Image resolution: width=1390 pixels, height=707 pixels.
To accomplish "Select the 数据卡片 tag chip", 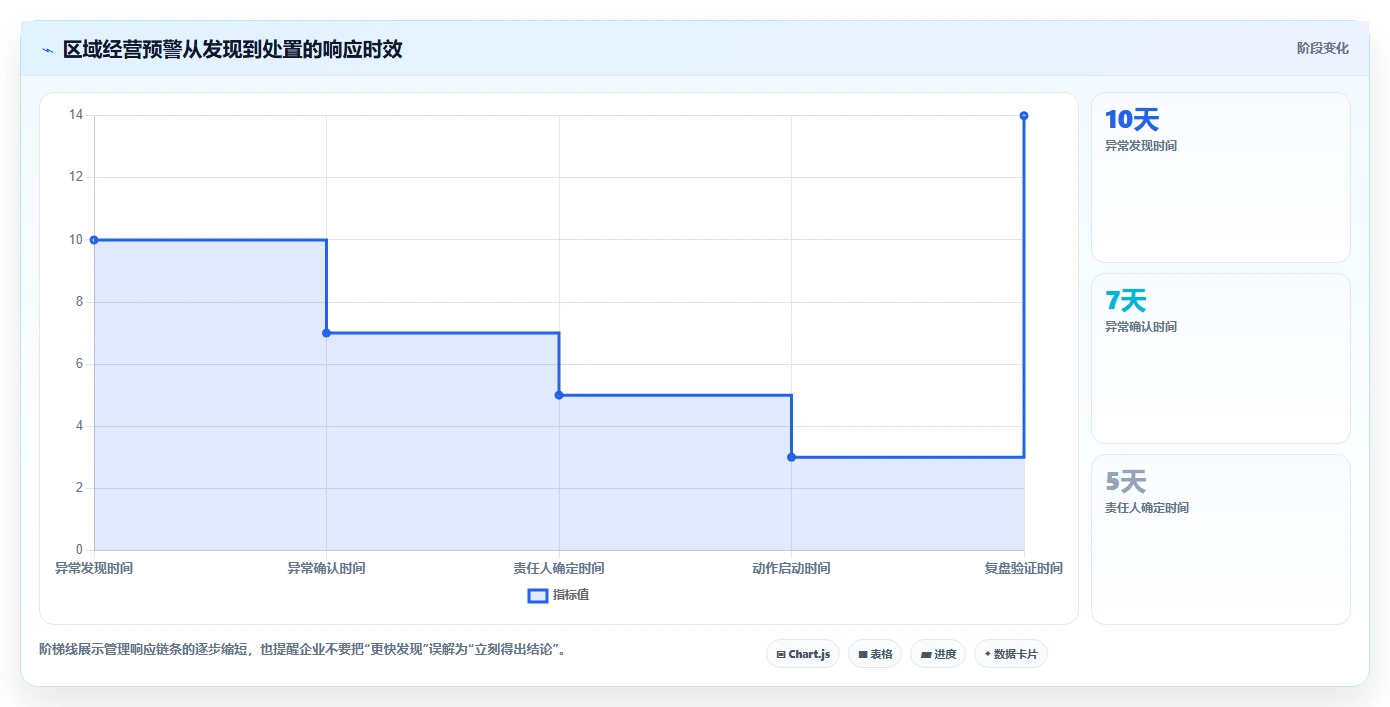I will click(1011, 654).
